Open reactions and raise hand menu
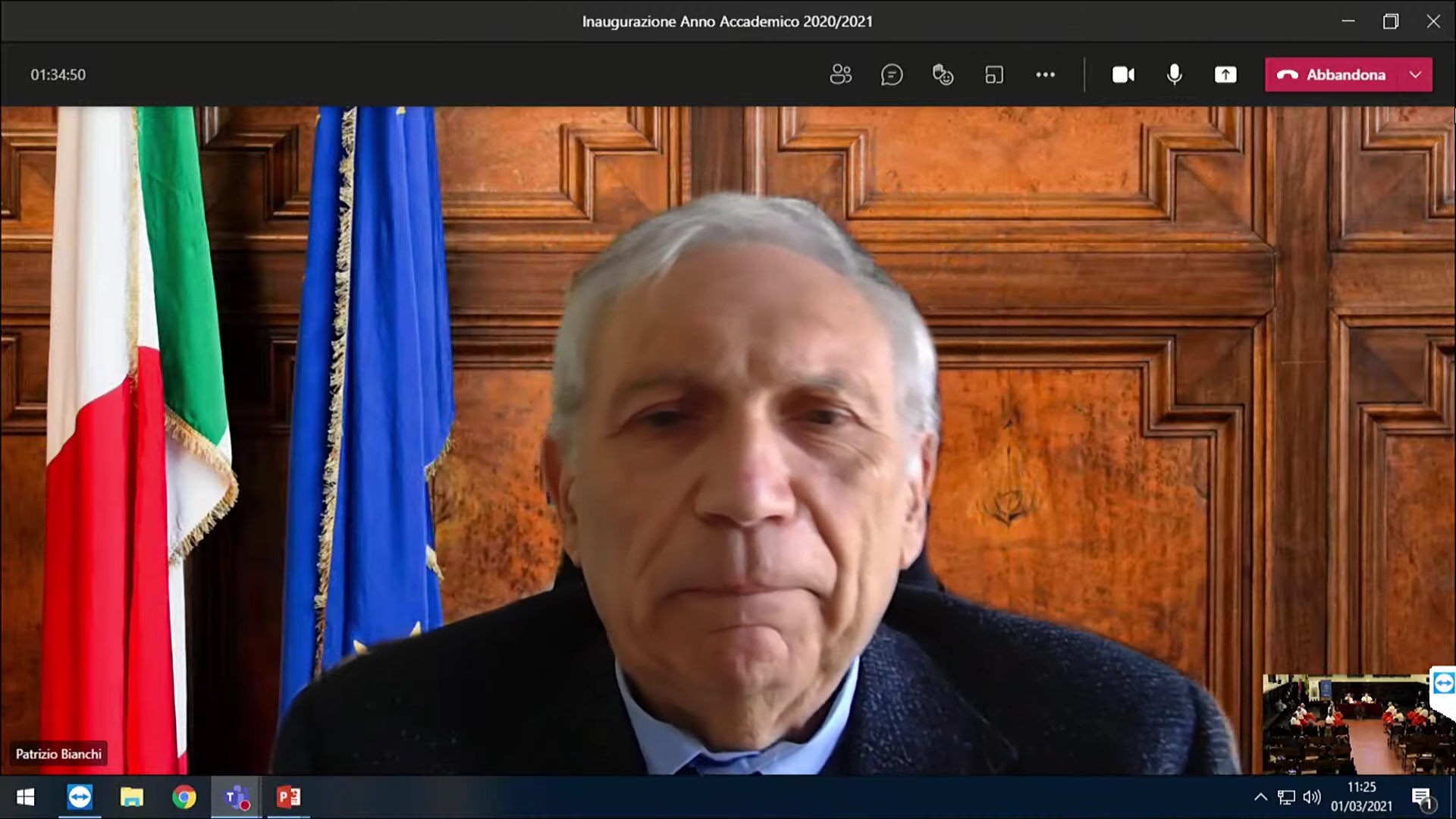The height and width of the screenshot is (819, 1456). click(943, 74)
